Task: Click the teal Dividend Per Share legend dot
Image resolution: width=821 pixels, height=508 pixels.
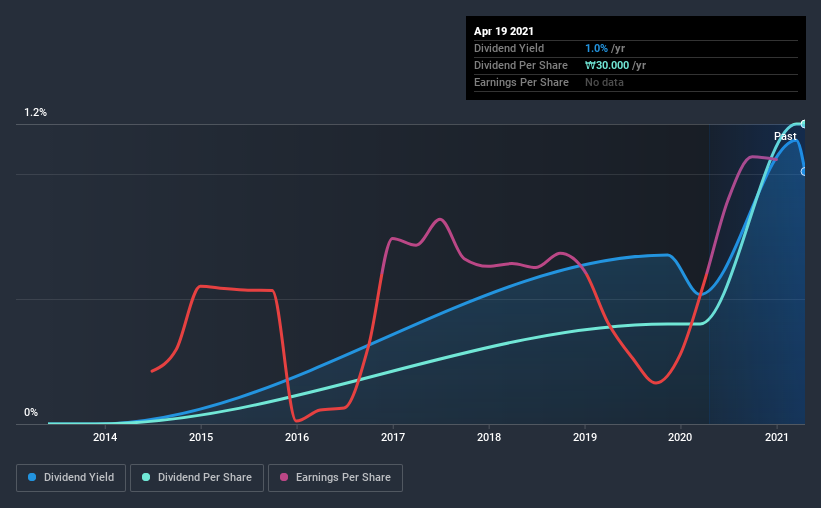Action: click(x=146, y=477)
